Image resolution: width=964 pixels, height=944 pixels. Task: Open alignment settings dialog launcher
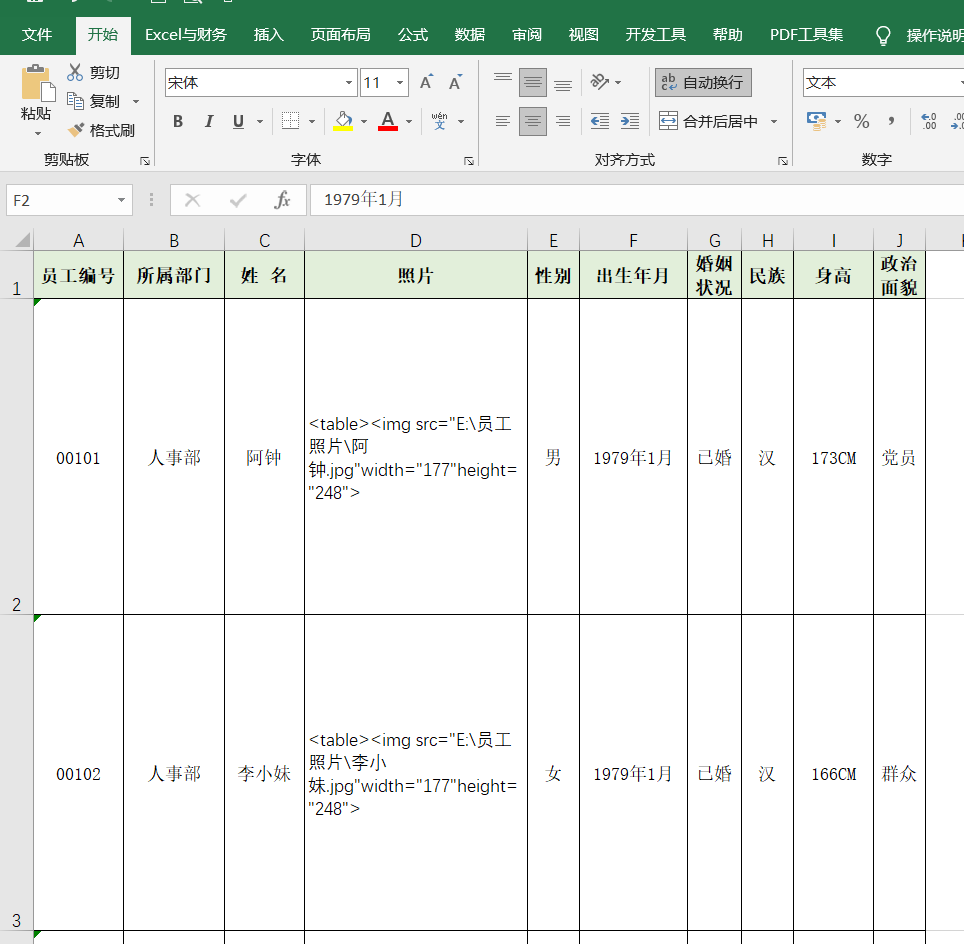(x=783, y=161)
